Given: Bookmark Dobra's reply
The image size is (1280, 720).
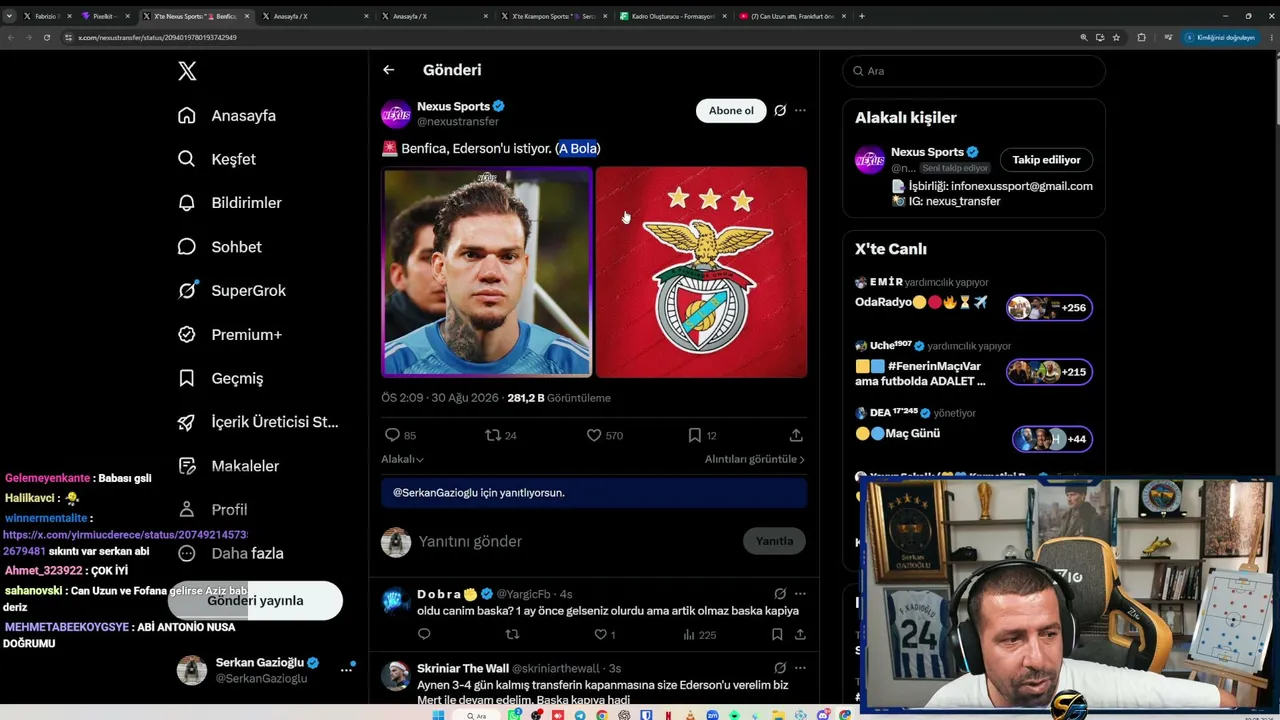Looking at the screenshot, I should pos(777,634).
